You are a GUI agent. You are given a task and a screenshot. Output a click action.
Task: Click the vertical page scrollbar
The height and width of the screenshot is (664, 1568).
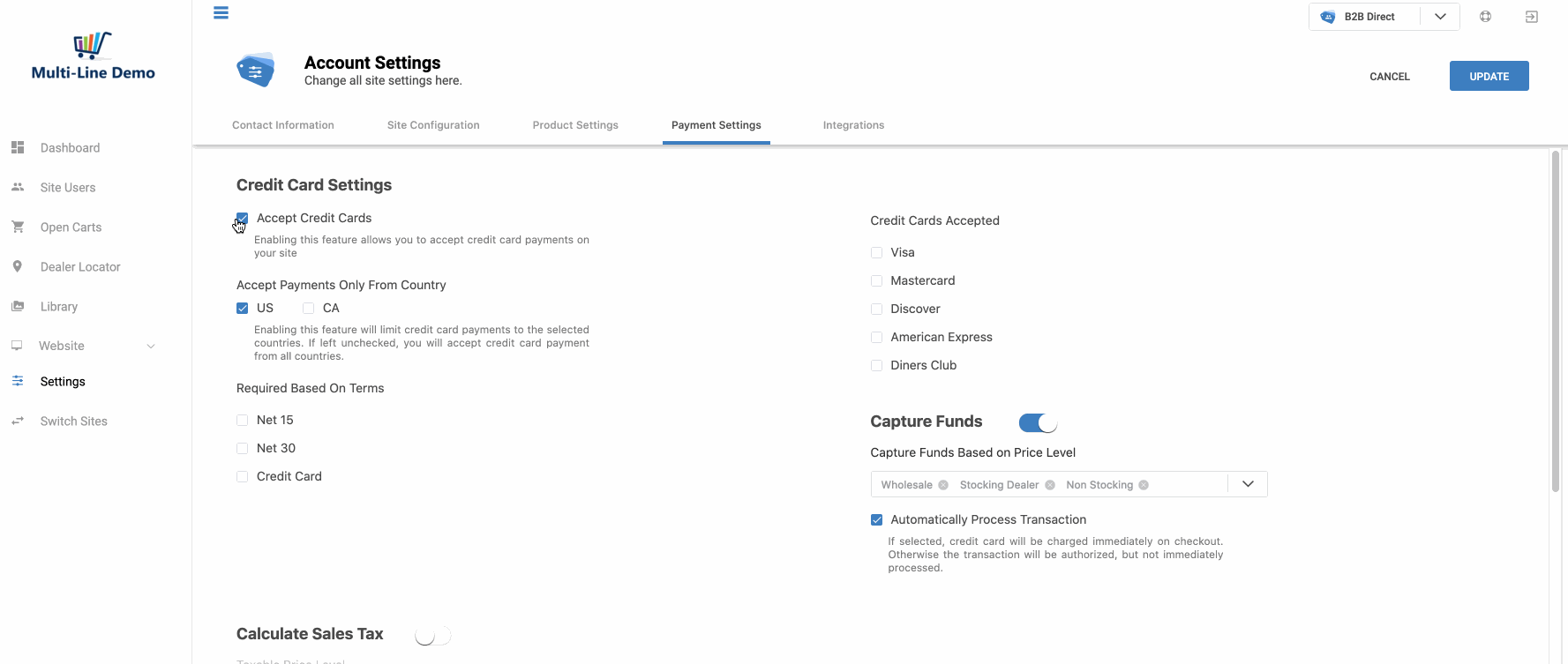coord(1556,322)
